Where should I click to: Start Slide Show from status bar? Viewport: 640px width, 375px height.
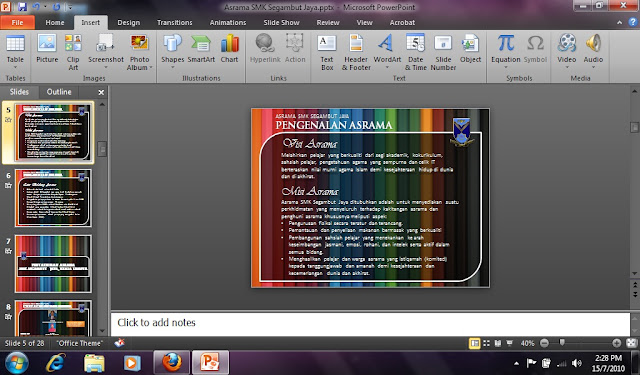509,343
